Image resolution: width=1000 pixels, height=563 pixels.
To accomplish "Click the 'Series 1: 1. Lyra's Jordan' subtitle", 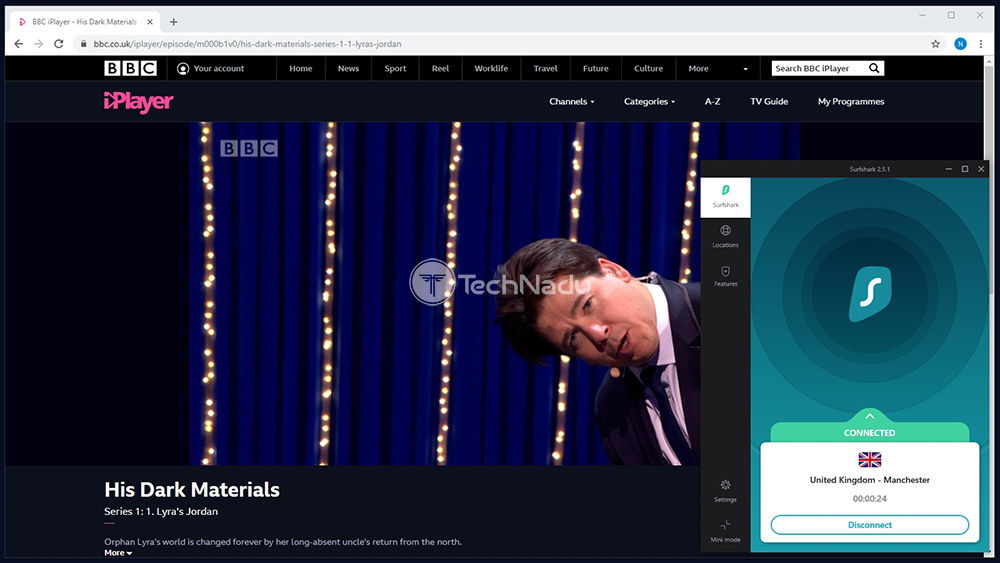I will [161, 511].
